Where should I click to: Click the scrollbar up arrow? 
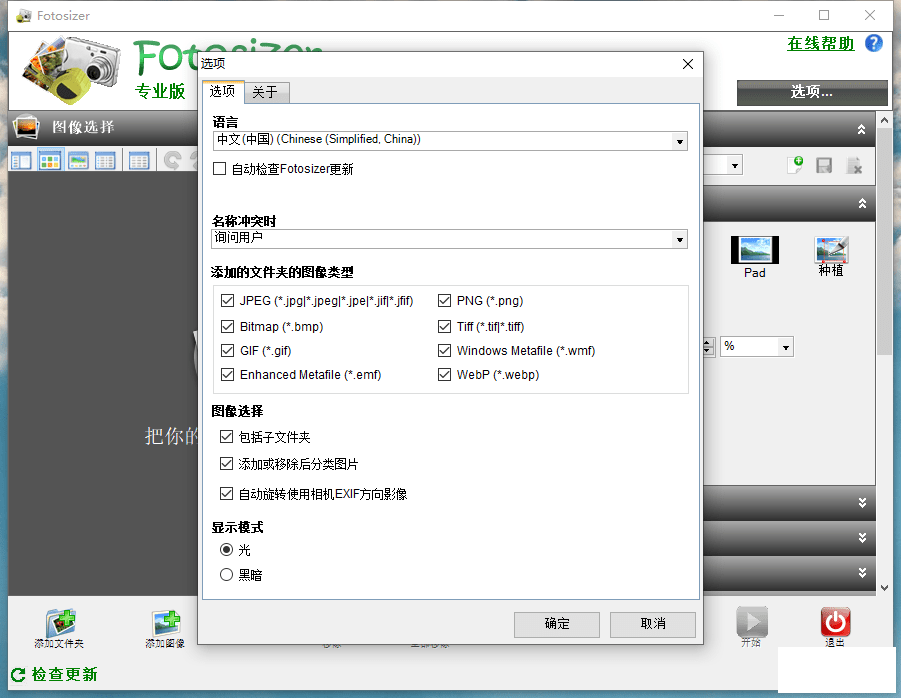click(884, 121)
